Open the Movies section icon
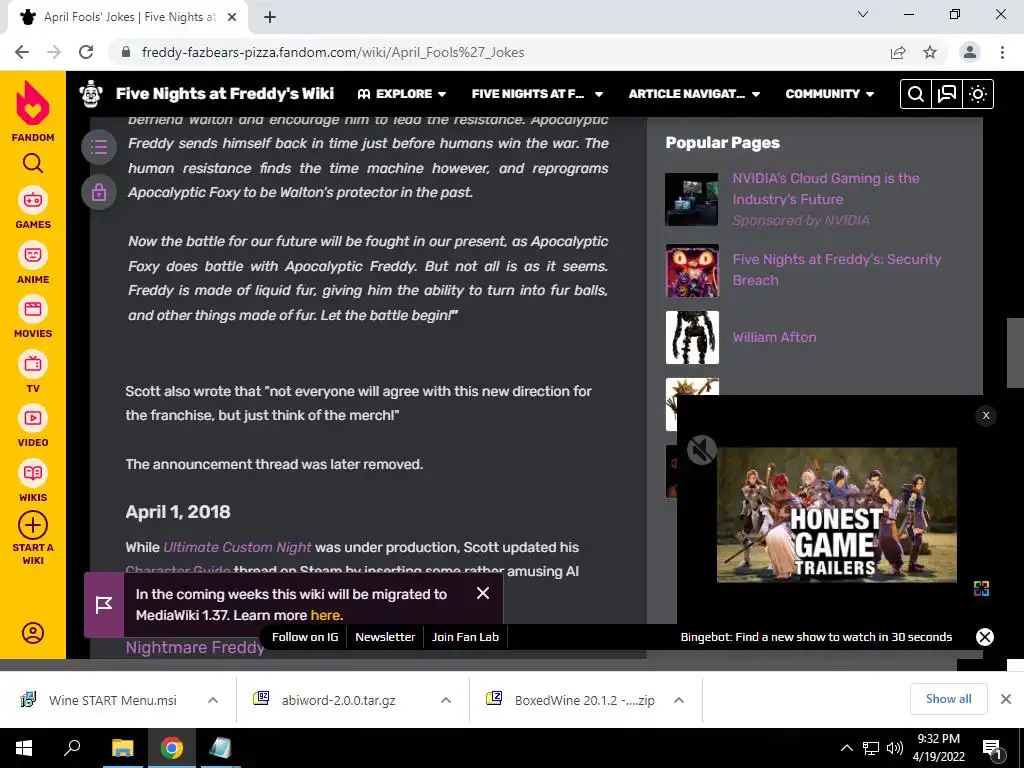The width and height of the screenshot is (1024, 768). (x=33, y=309)
